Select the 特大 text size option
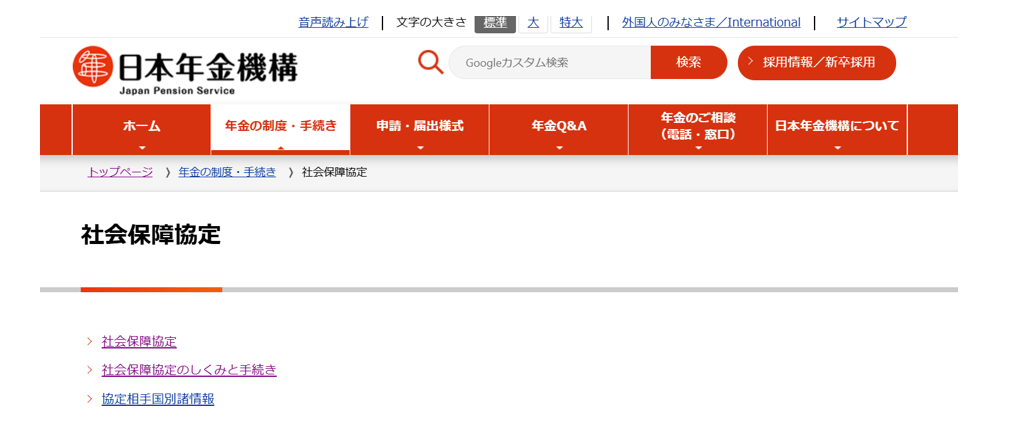This screenshot has width=1014, height=429. point(571,23)
